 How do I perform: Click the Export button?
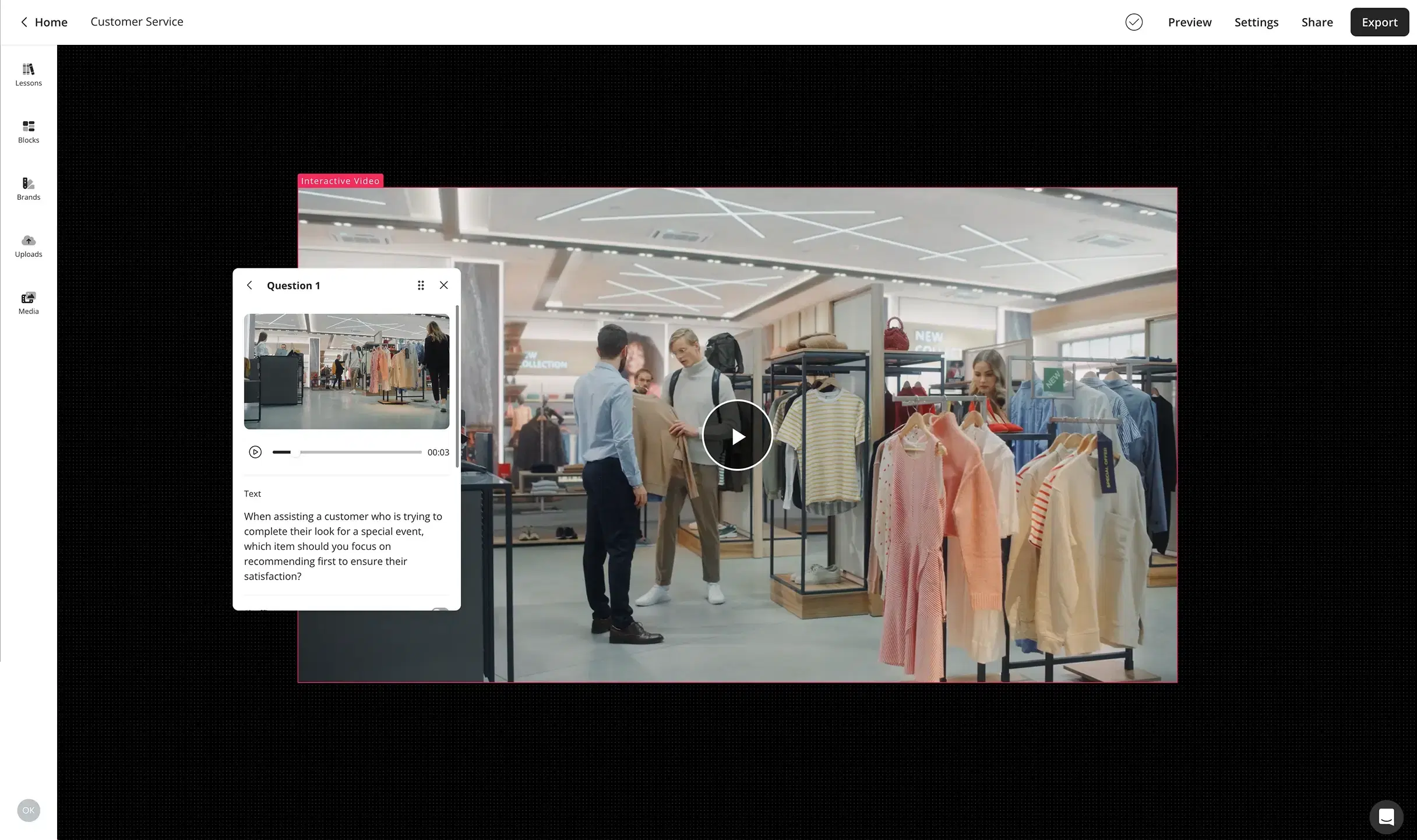1379,22
